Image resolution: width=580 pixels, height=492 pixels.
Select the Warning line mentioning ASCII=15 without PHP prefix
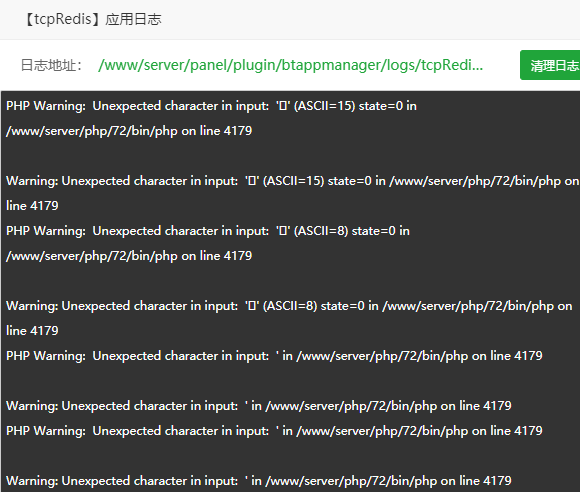coord(293,181)
